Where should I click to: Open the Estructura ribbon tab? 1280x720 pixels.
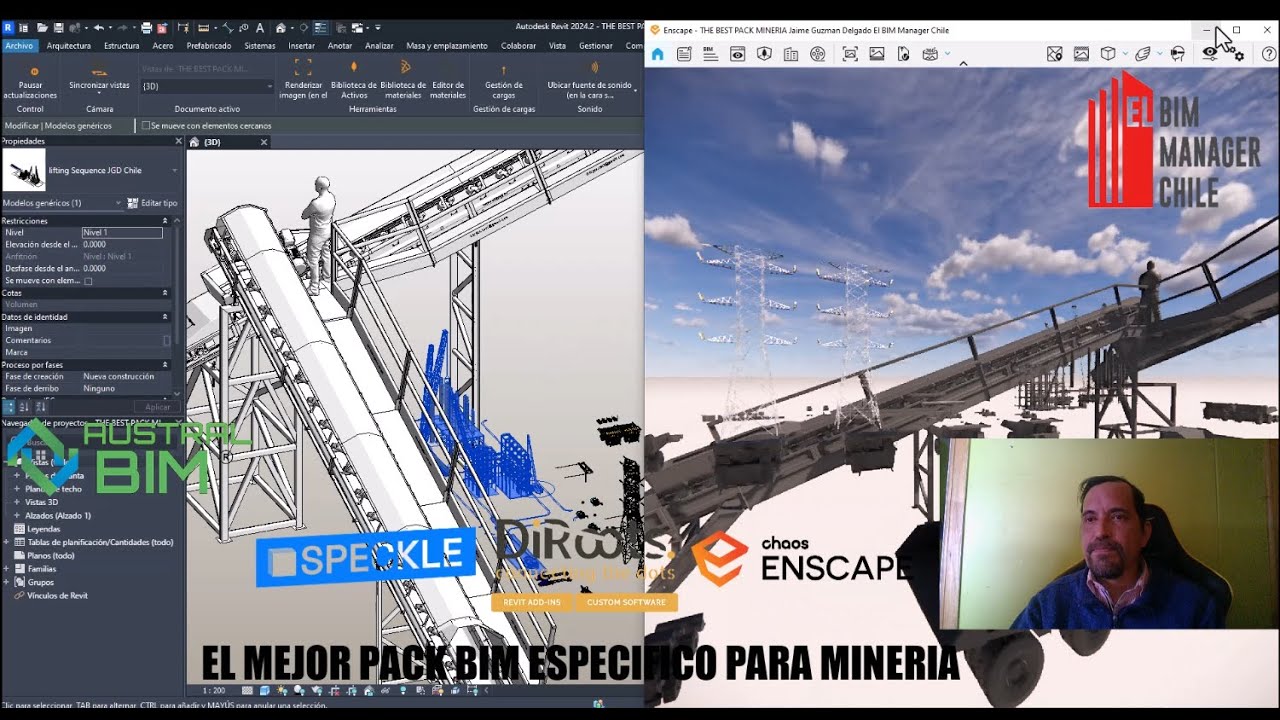tap(122, 45)
